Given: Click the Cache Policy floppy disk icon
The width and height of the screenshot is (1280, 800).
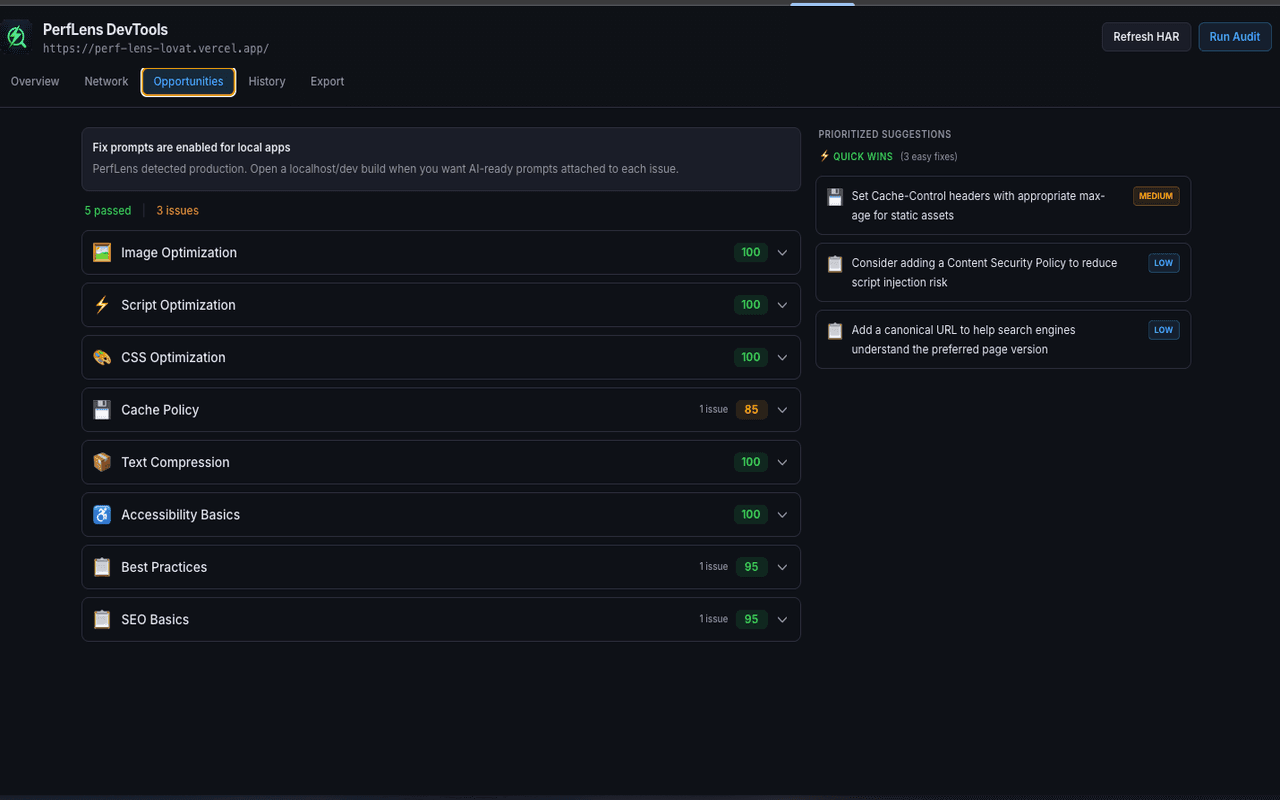Looking at the screenshot, I should click(102, 410).
